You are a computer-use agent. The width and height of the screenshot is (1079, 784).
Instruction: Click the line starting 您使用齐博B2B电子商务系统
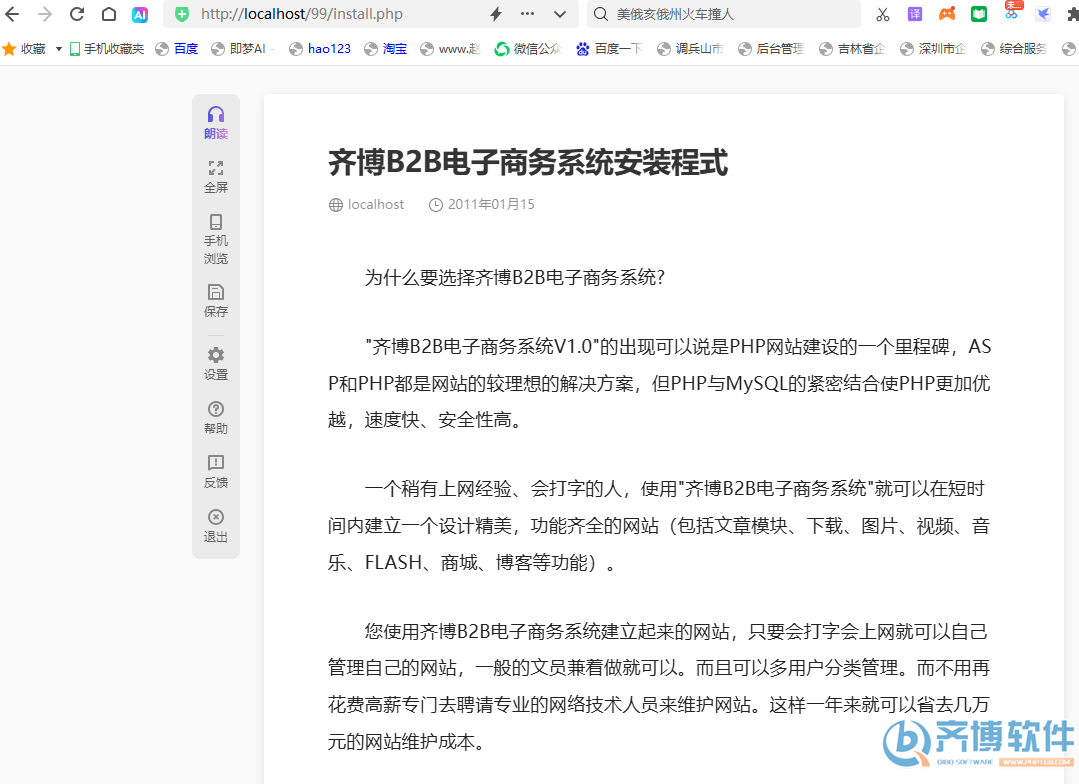[x=676, y=632]
